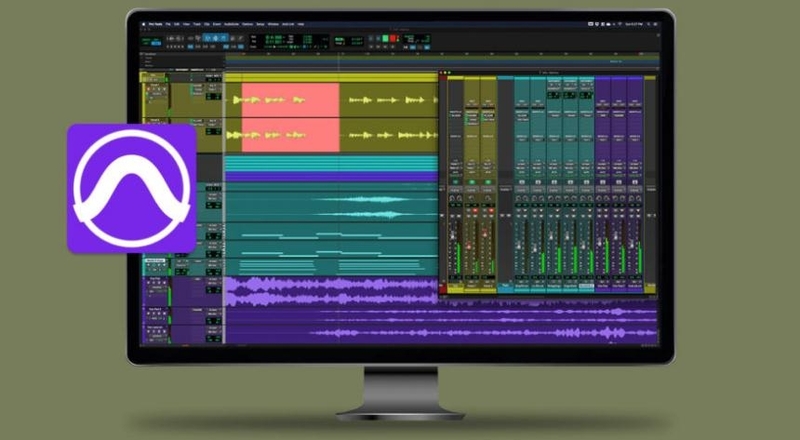
Task: Click the highlighted teal MIDI track name
Action: click(x=155, y=260)
